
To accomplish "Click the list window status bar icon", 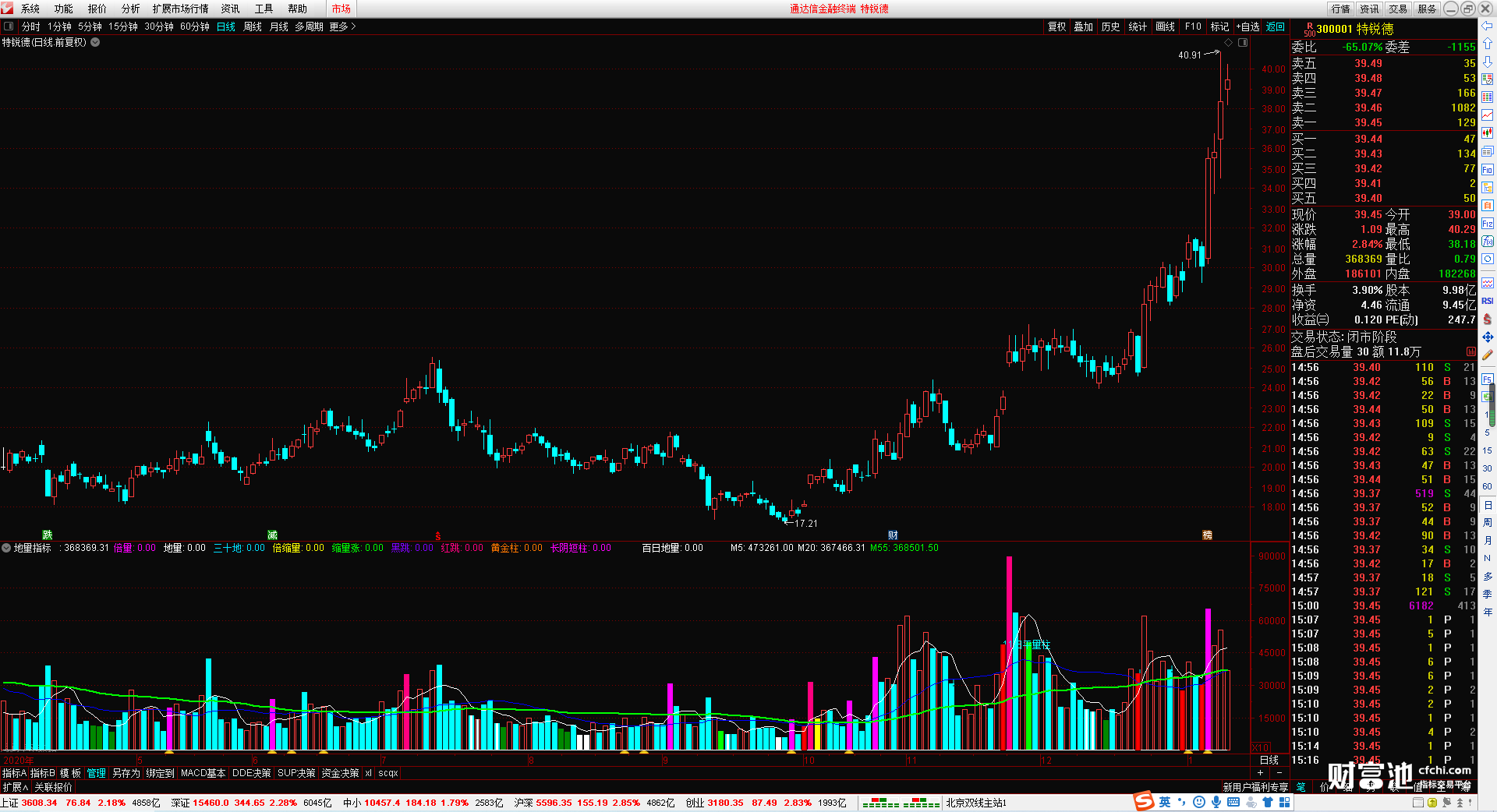I will (1419, 803).
